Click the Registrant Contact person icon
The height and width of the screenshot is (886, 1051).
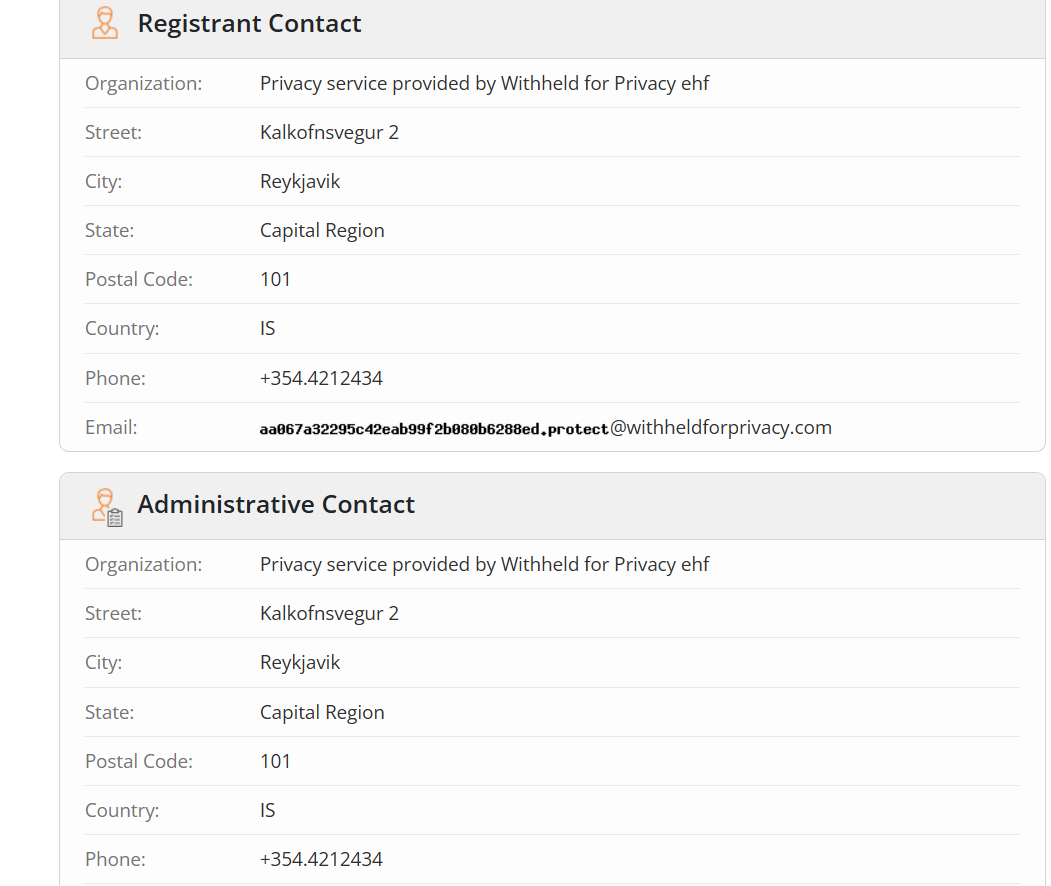pyautogui.click(x=105, y=23)
